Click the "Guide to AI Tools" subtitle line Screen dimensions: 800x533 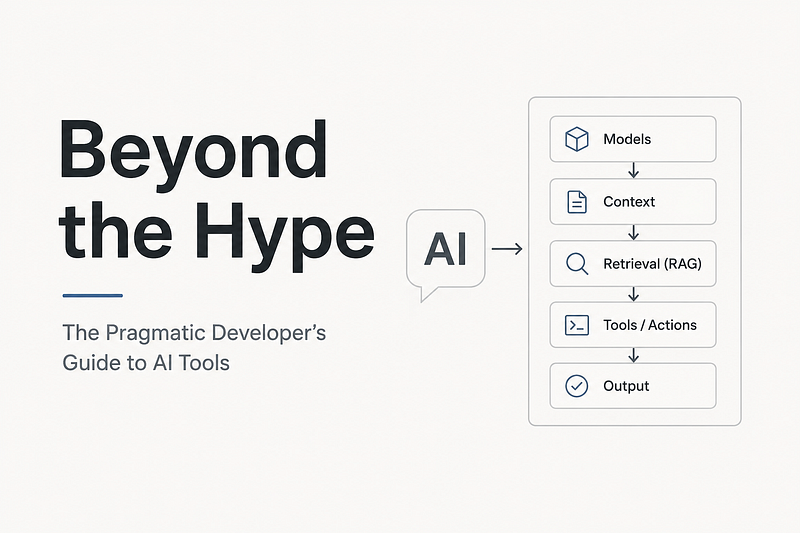146,363
